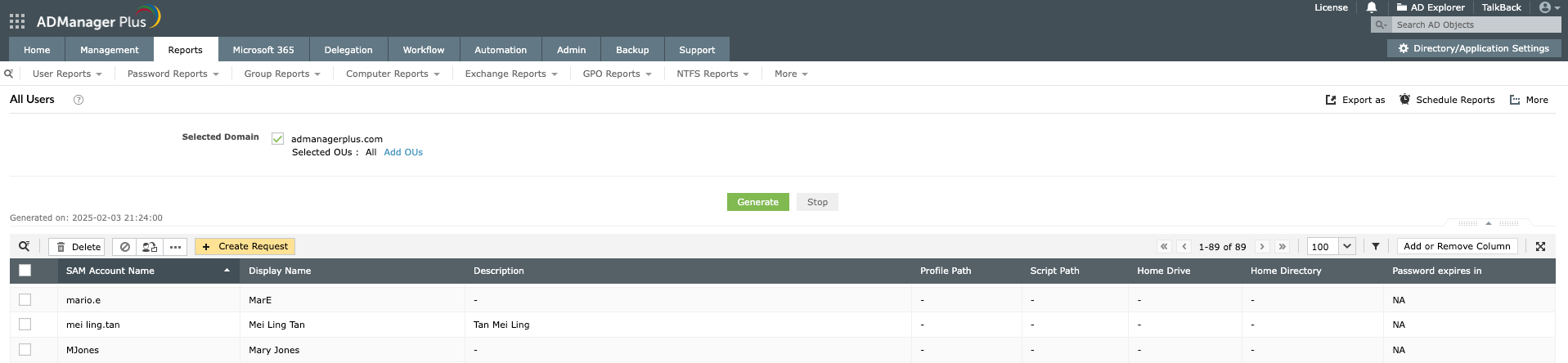
Task: Select the Reports tab
Action: click(186, 49)
